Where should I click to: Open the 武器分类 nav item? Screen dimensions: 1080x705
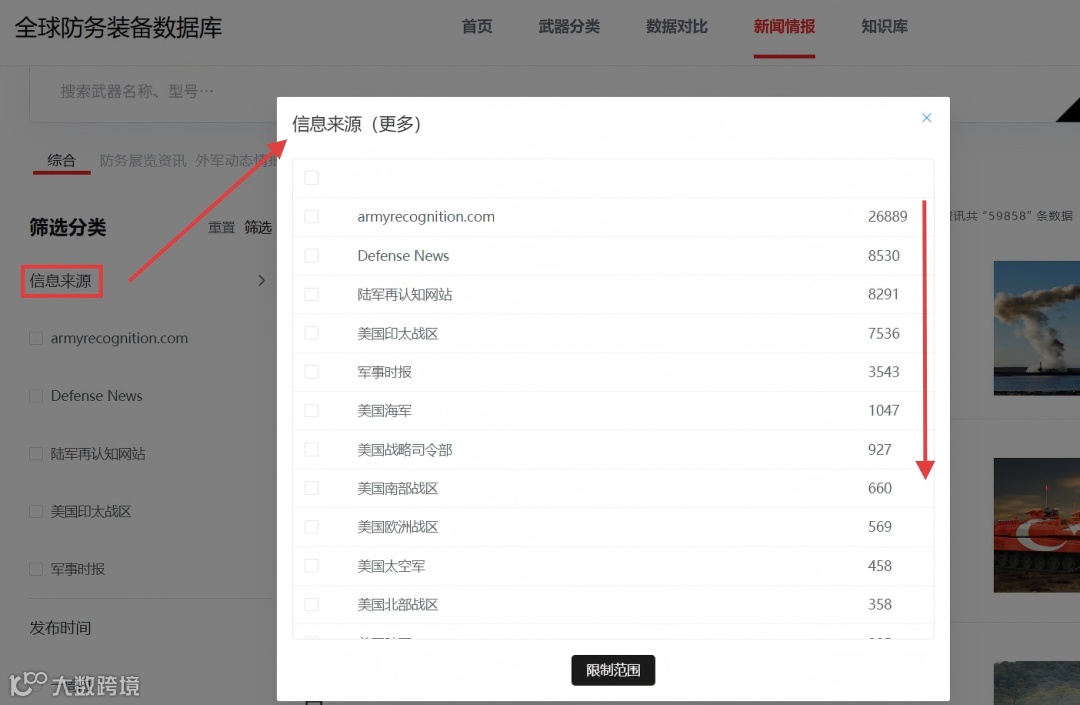point(569,27)
